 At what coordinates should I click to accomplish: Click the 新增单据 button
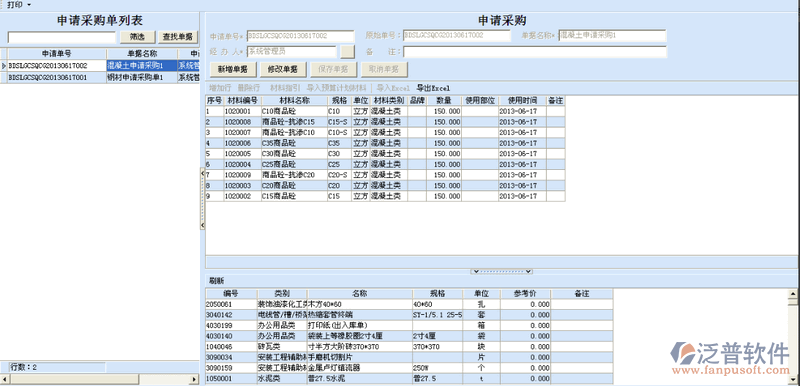tap(233, 69)
